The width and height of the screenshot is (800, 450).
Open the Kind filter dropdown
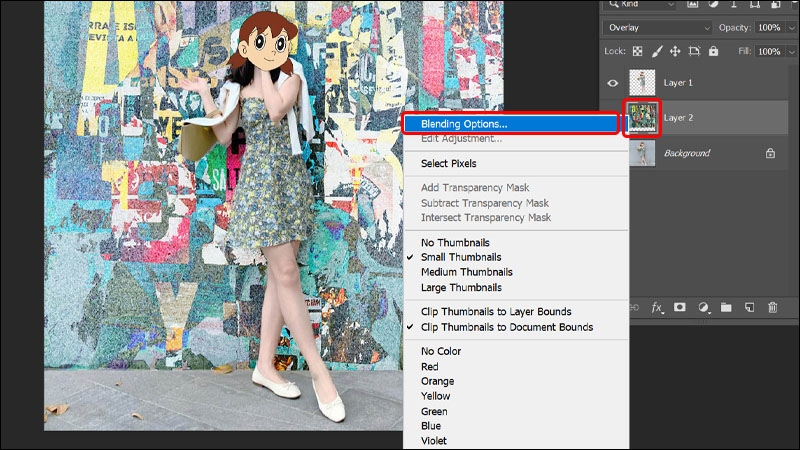(x=641, y=4)
